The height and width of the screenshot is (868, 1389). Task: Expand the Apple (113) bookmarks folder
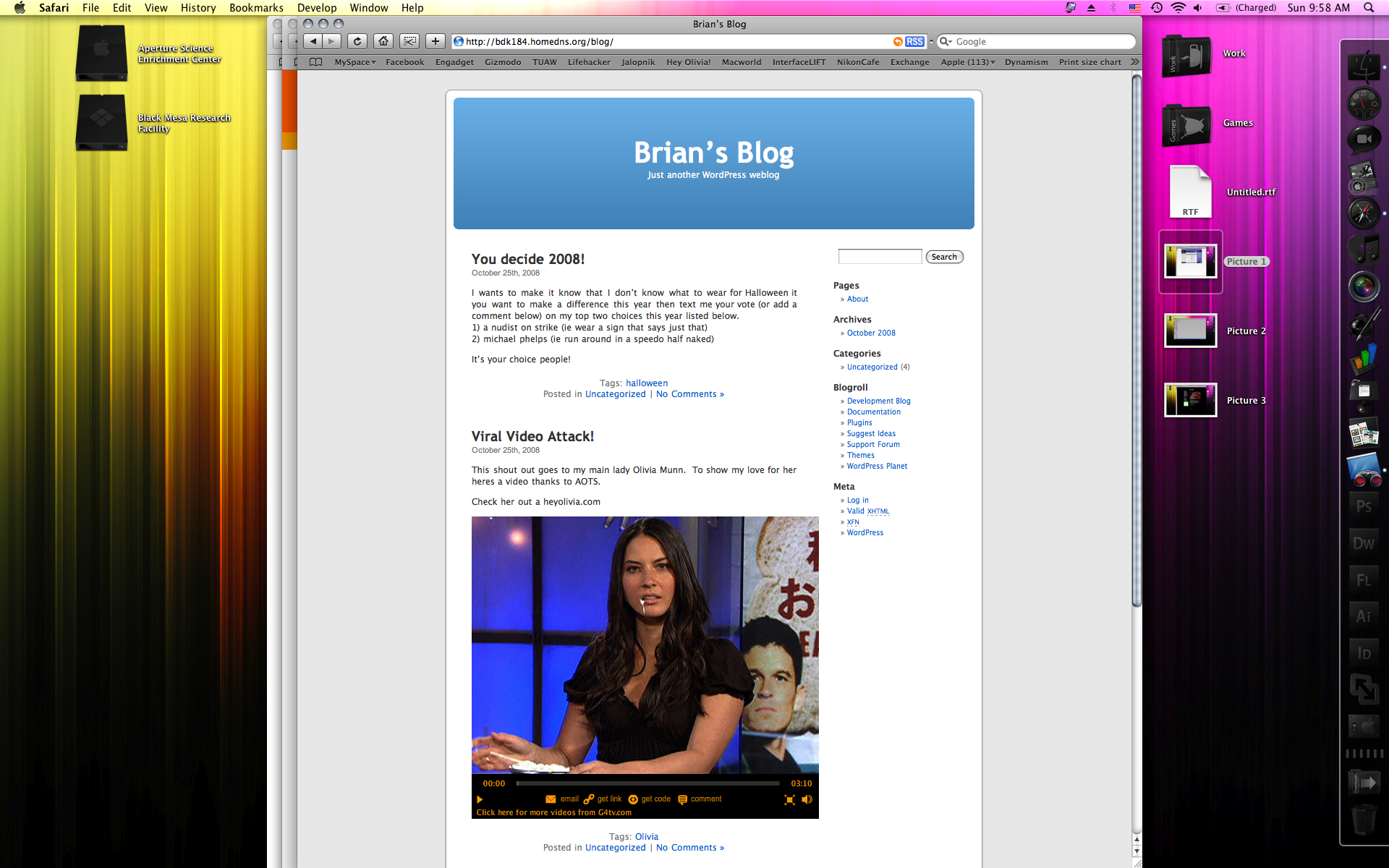(x=968, y=62)
